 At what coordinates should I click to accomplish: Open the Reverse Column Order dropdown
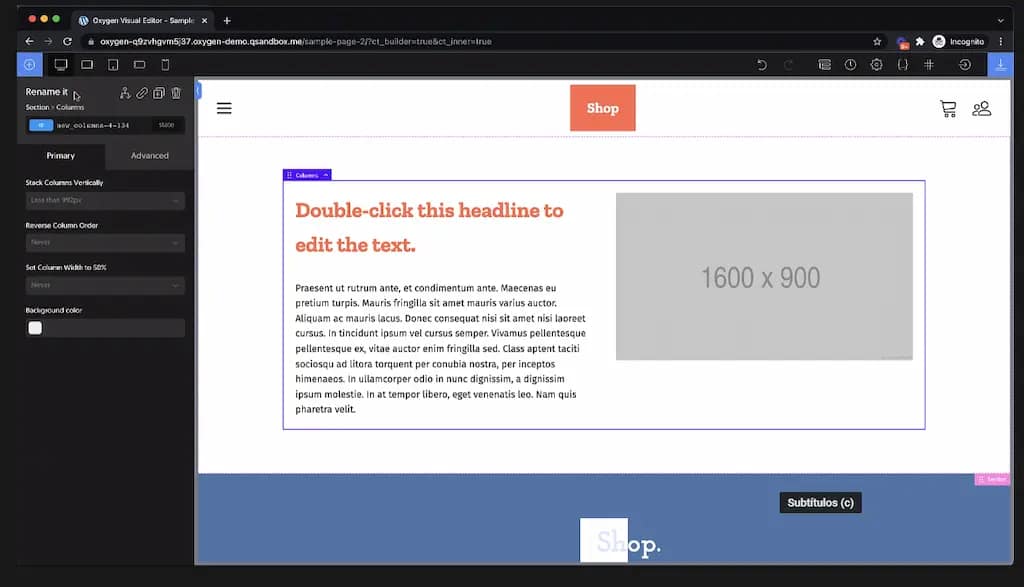coord(105,242)
